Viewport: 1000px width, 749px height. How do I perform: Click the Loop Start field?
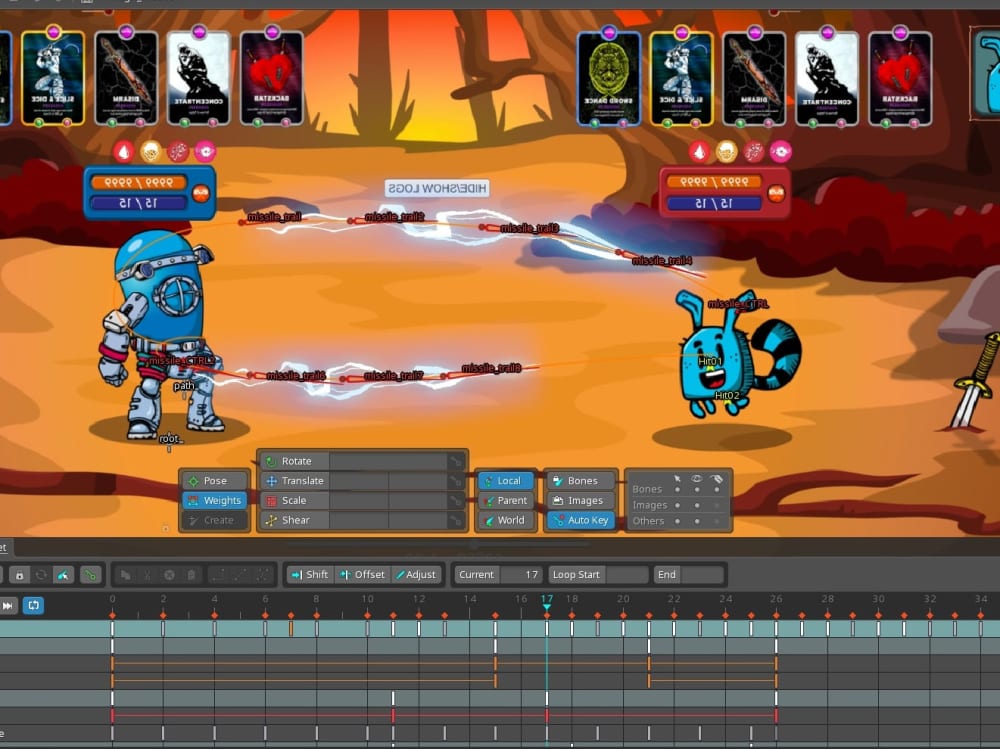coord(627,575)
